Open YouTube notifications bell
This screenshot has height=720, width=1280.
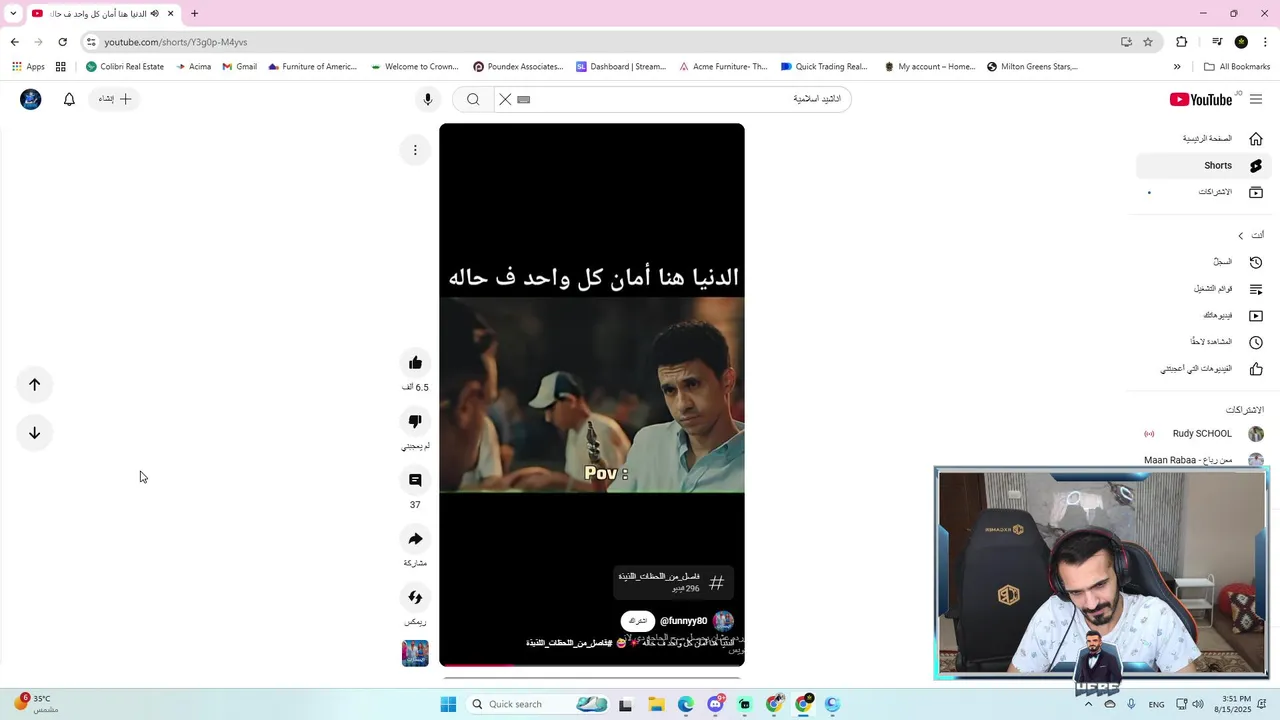[x=69, y=99]
